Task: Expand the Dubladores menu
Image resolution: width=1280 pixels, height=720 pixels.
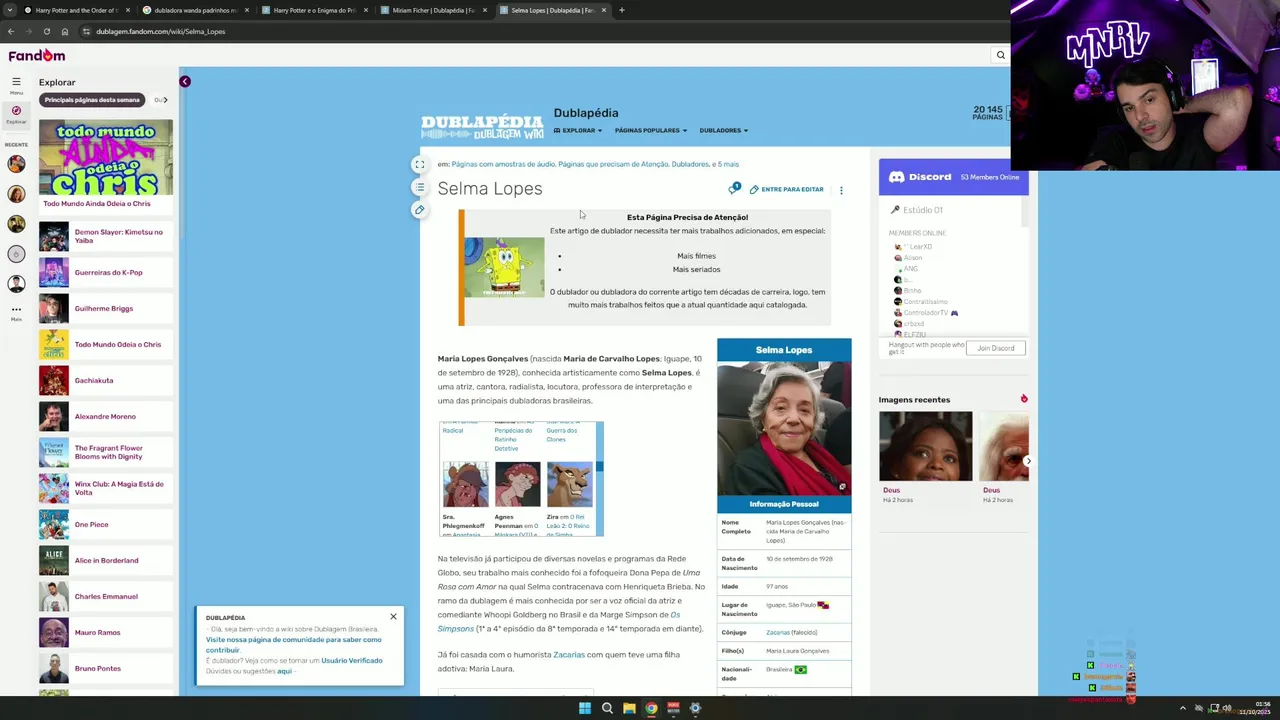Action: tap(723, 130)
